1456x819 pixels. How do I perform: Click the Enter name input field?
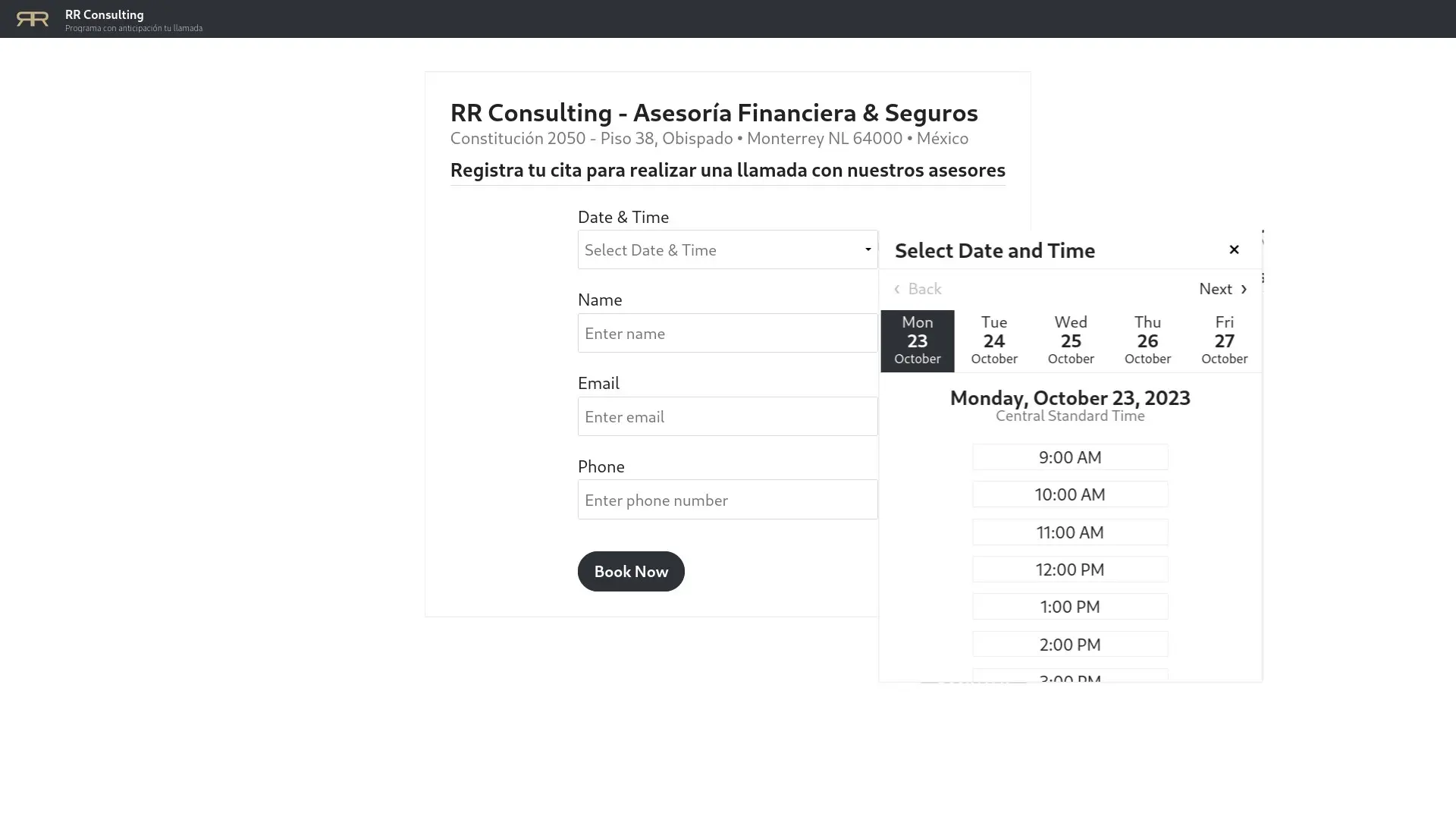coord(727,333)
